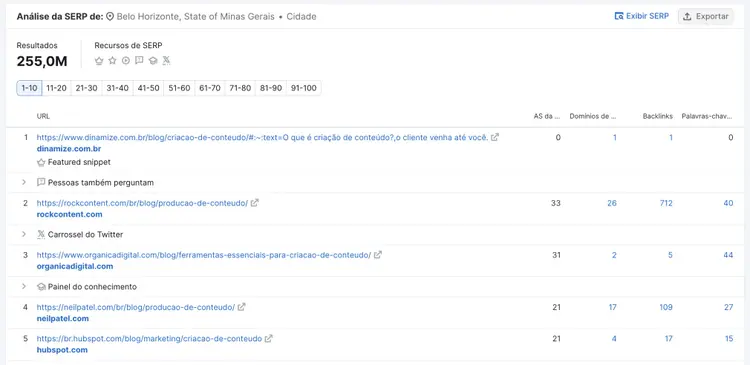
Task: Click the rockcontent.com domain link
Action: point(69,214)
